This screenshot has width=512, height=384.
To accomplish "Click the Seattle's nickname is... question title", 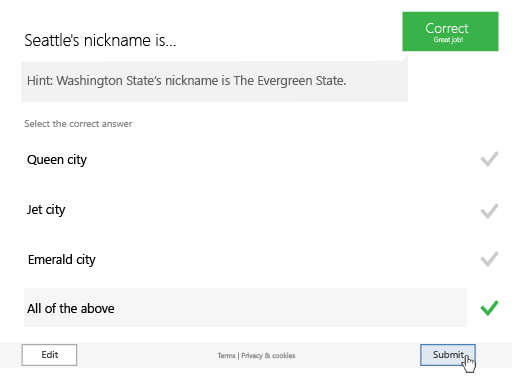I will coord(100,40).
